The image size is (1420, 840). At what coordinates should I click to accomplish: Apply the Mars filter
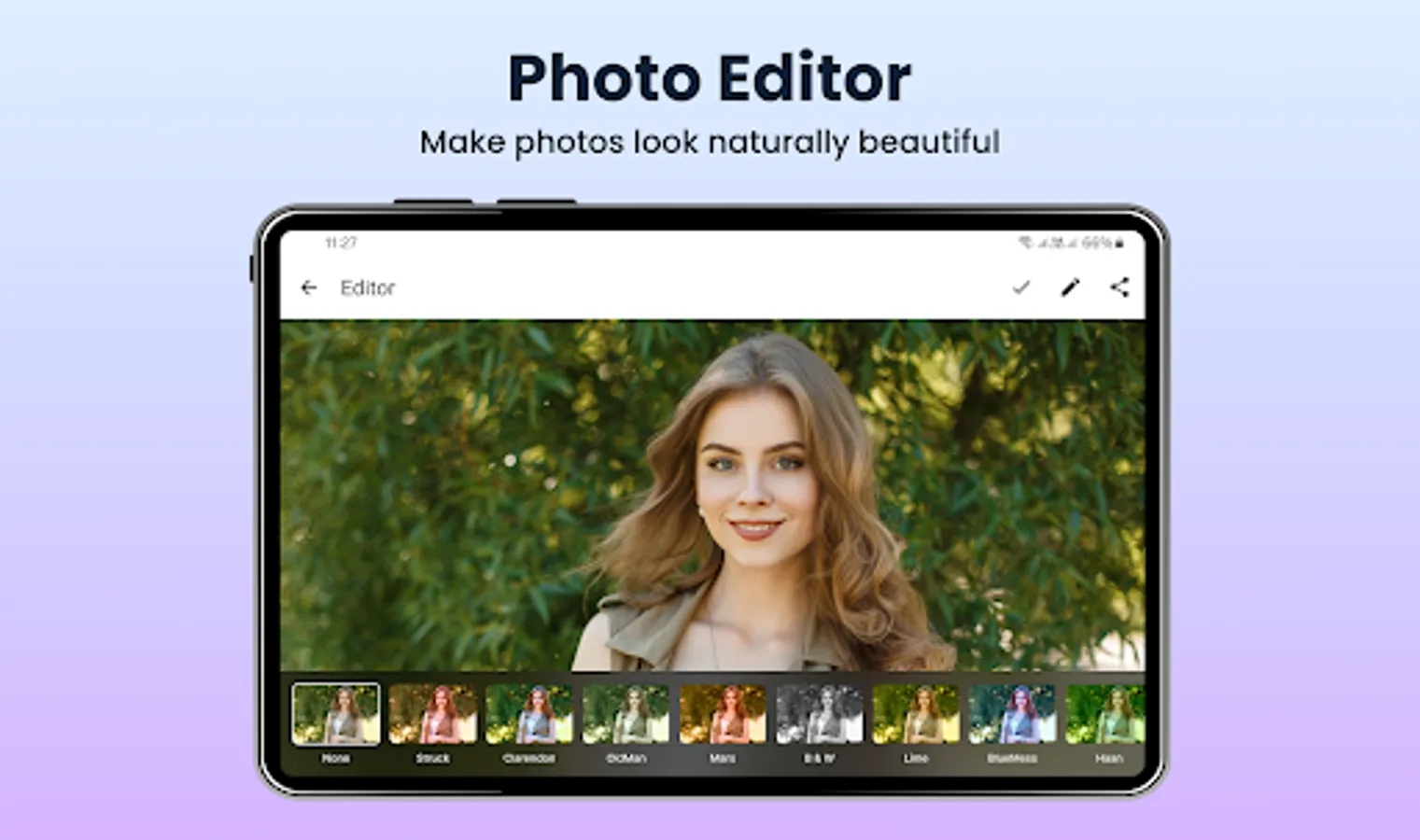pos(722,714)
